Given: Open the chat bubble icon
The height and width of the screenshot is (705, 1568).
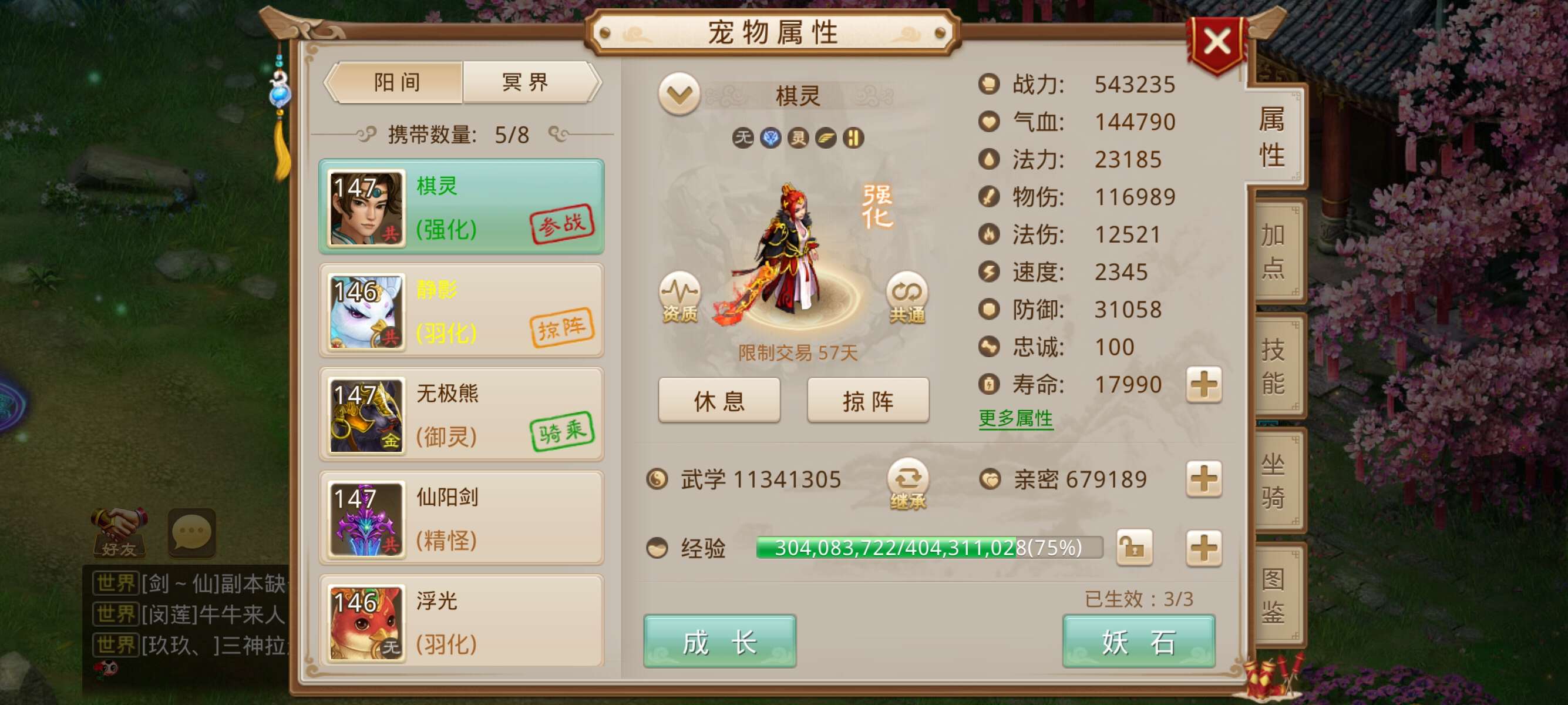Looking at the screenshot, I should pos(191,532).
